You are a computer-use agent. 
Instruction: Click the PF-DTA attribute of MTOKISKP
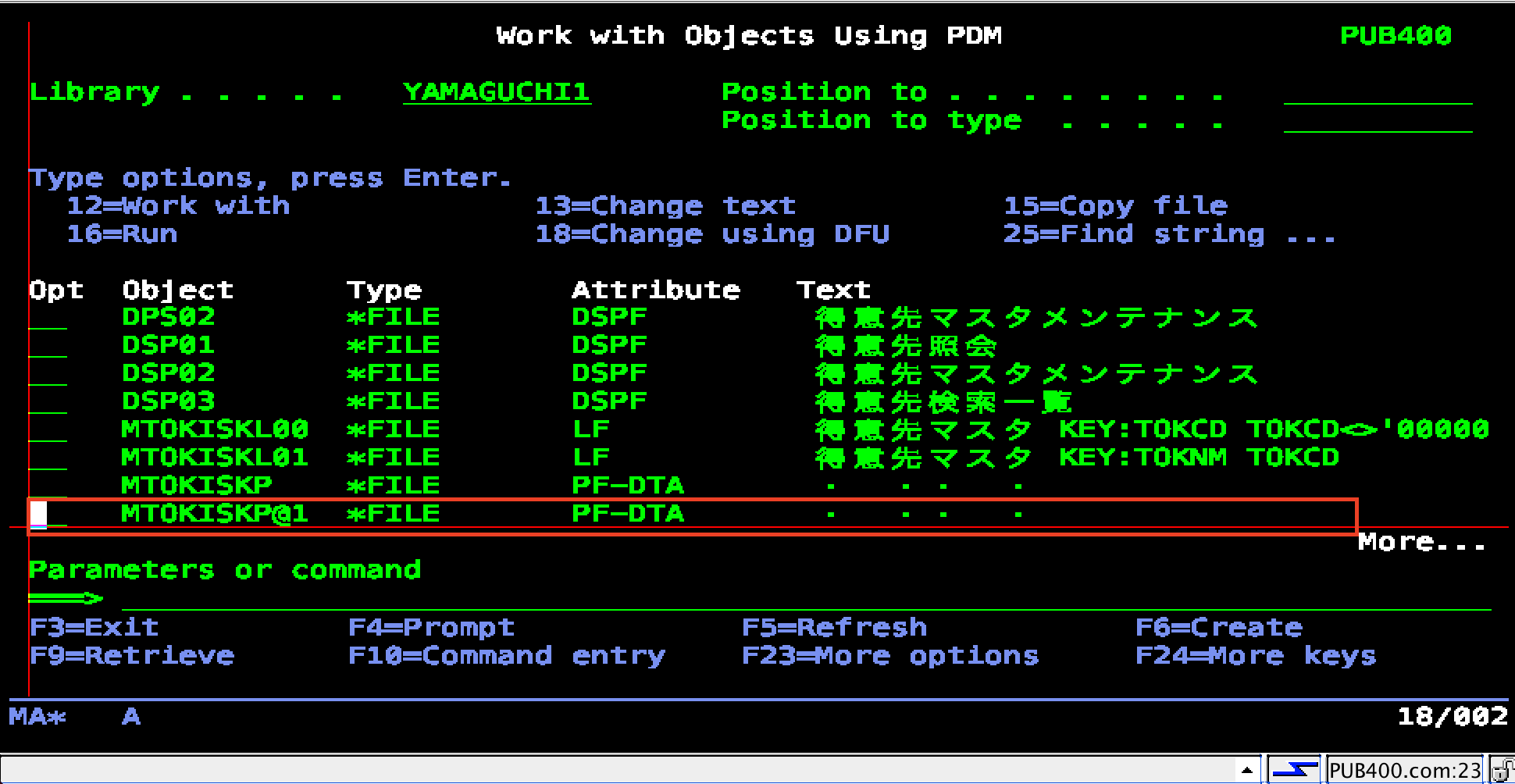[628, 486]
